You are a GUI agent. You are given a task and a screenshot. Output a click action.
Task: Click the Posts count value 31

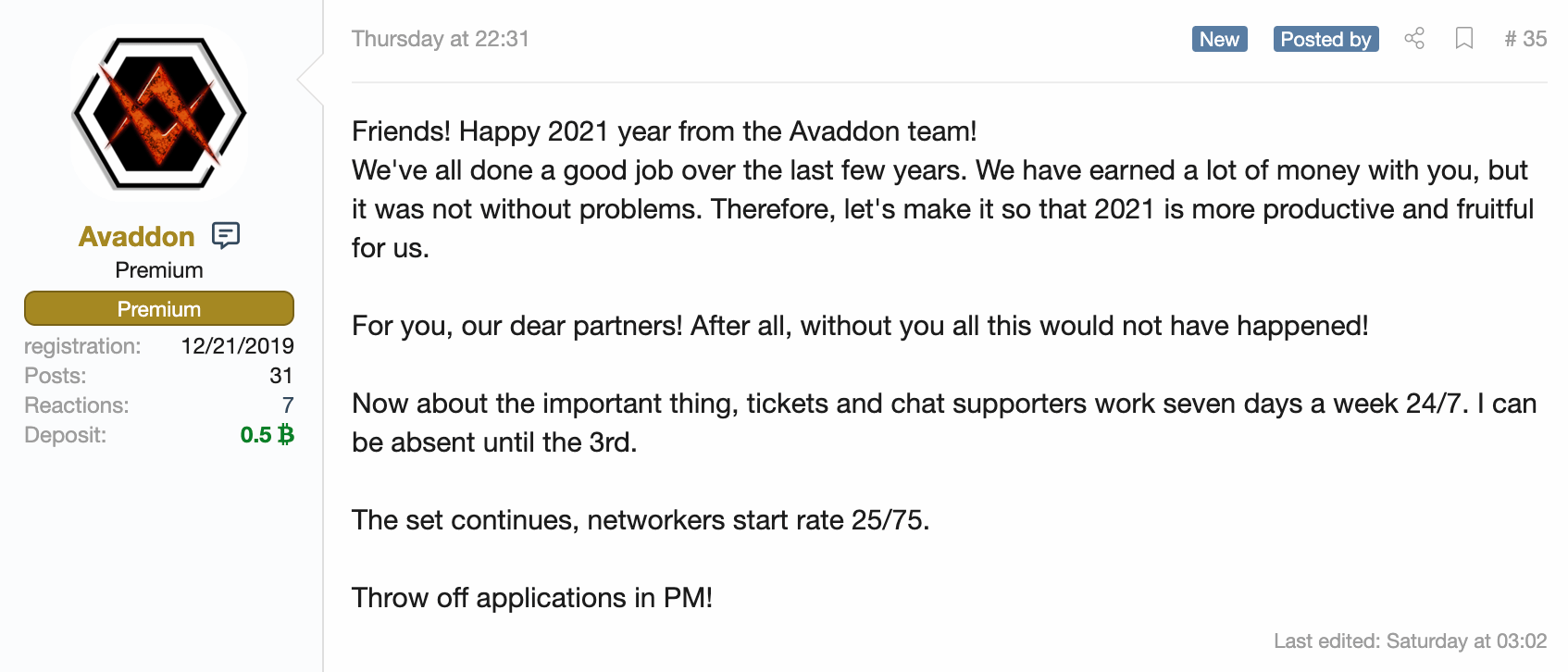281,375
